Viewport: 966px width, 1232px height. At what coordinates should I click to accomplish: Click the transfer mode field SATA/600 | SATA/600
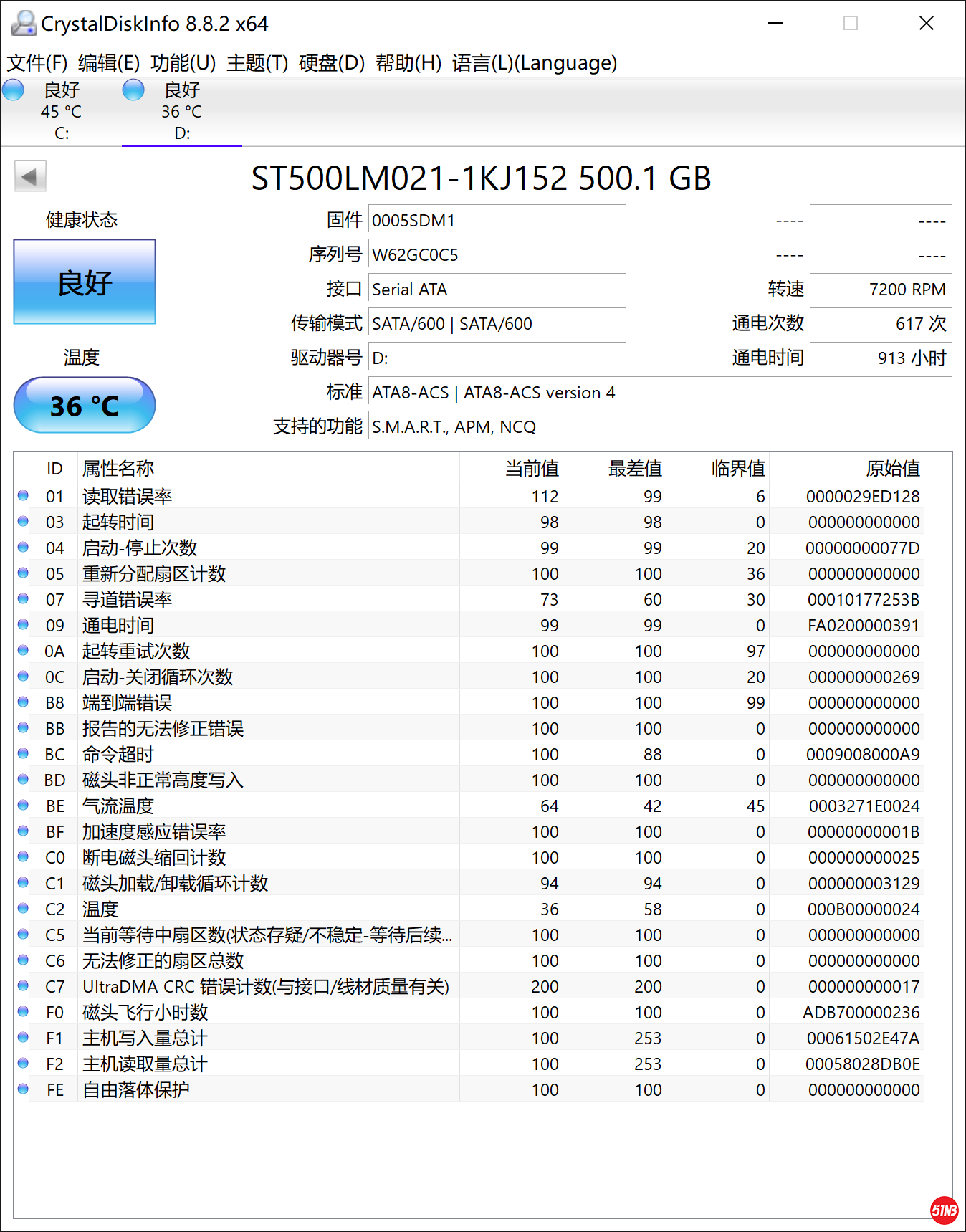[497, 324]
